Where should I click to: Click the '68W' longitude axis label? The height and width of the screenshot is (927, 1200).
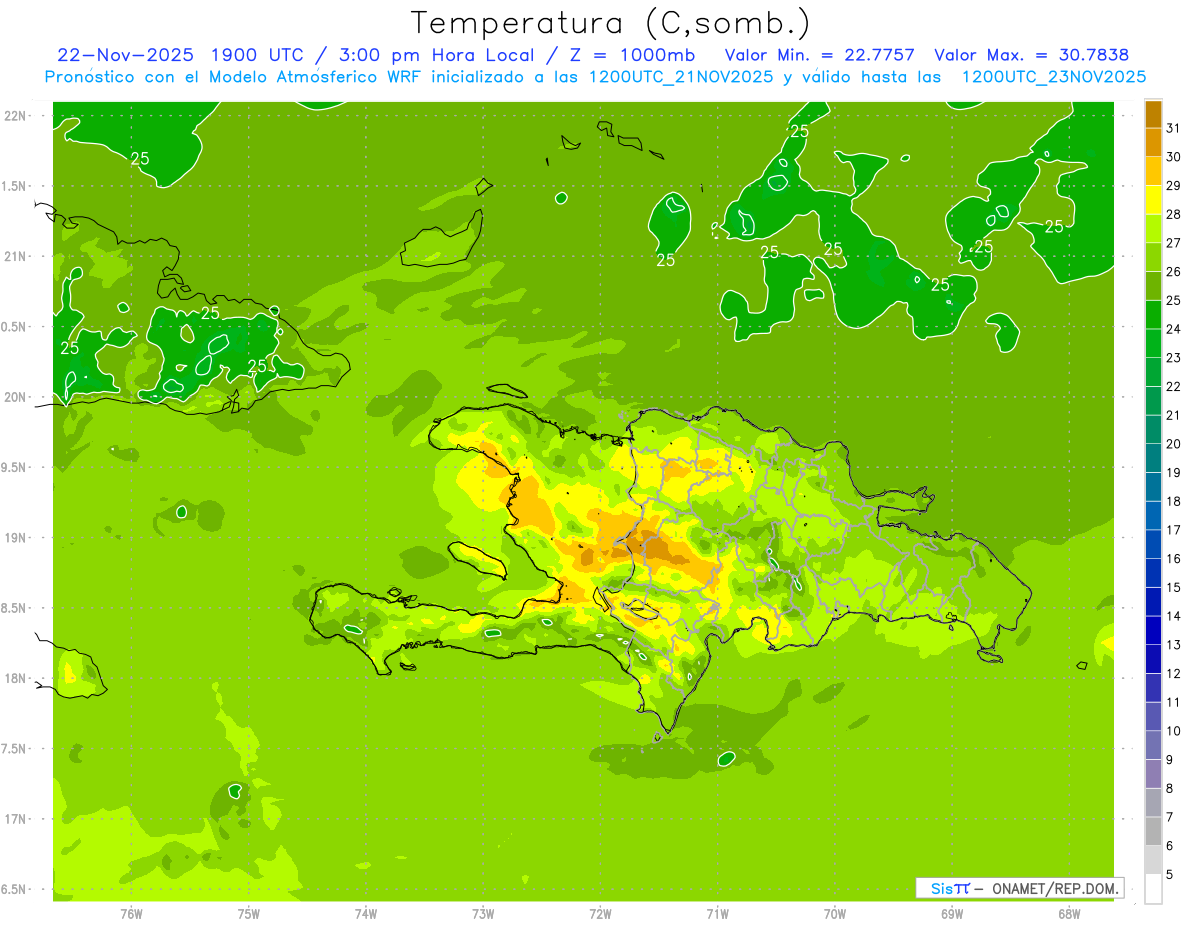click(x=1069, y=914)
